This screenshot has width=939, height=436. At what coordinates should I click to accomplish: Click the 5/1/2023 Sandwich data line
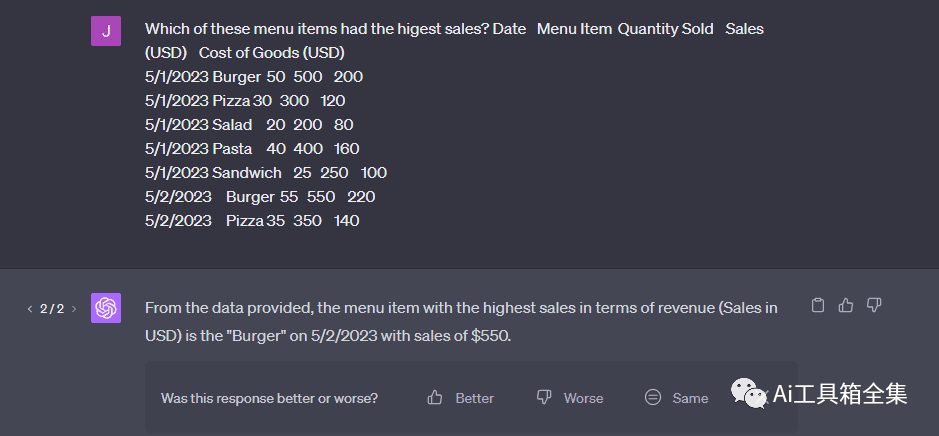coord(265,173)
